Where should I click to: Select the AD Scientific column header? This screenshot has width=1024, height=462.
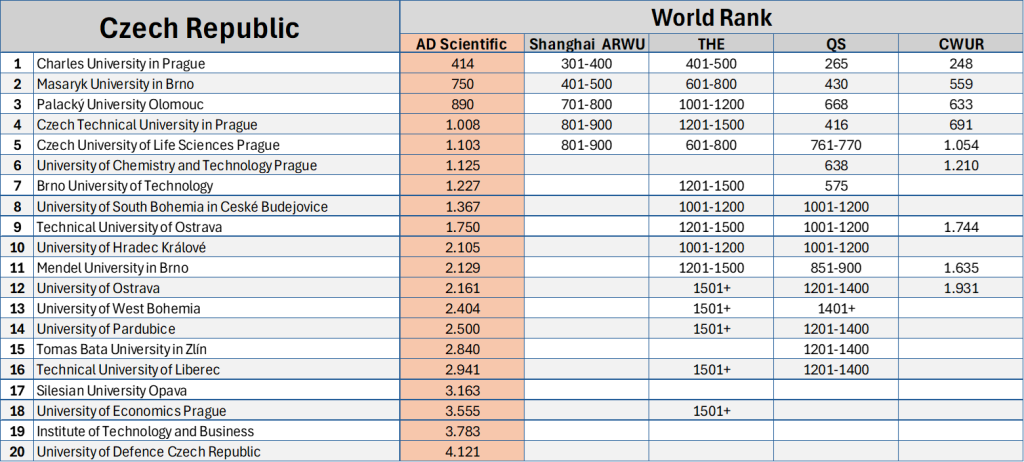(x=462, y=43)
